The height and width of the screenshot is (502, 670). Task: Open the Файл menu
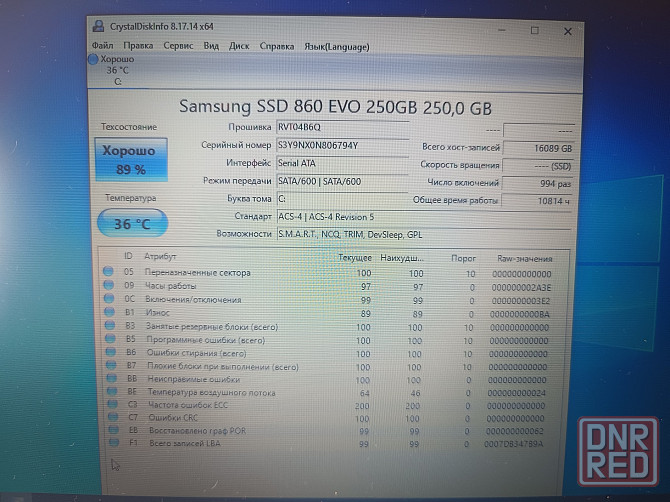102,45
